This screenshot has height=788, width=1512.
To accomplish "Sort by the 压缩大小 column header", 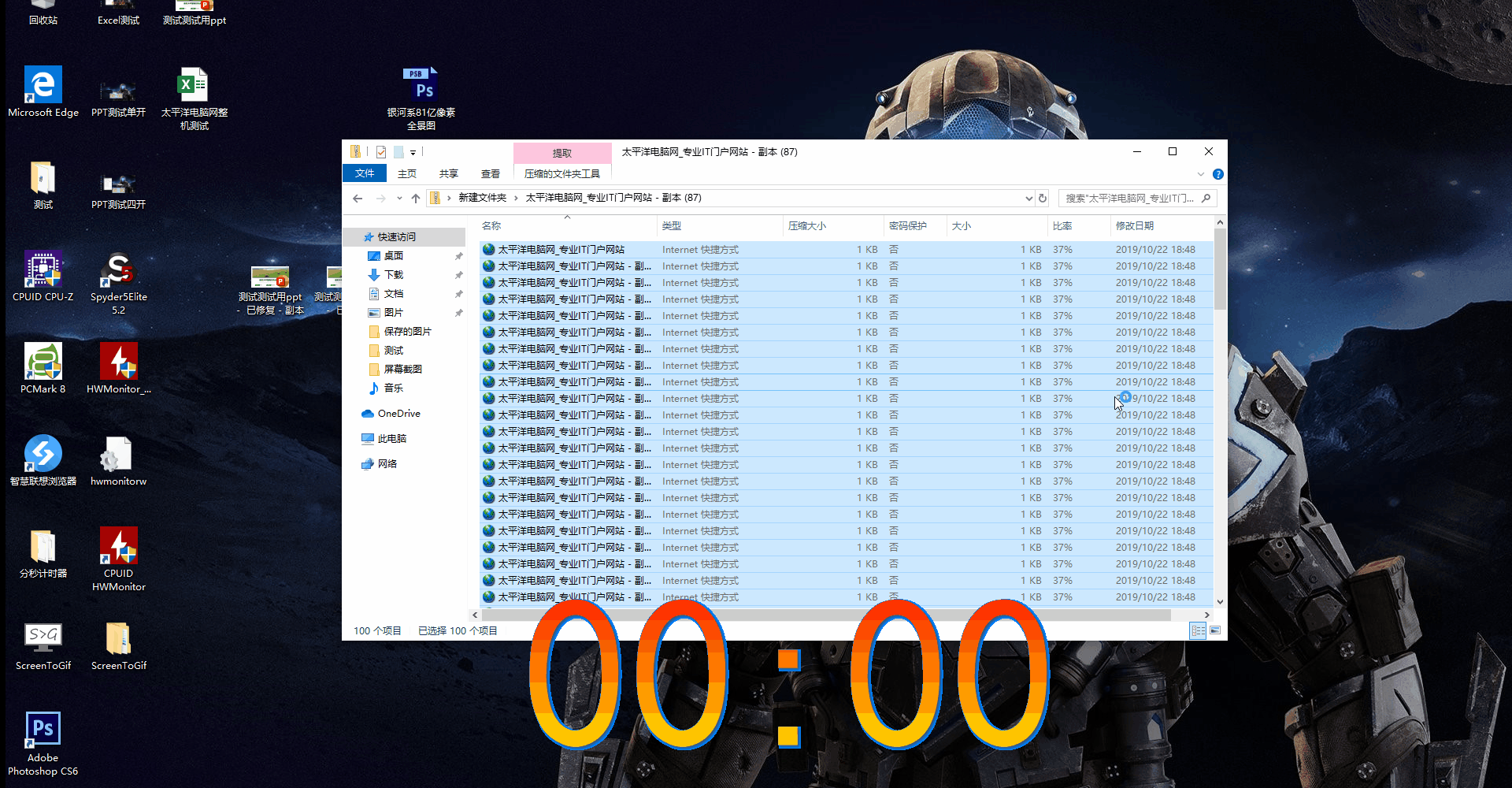I will pyautogui.click(x=834, y=226).
